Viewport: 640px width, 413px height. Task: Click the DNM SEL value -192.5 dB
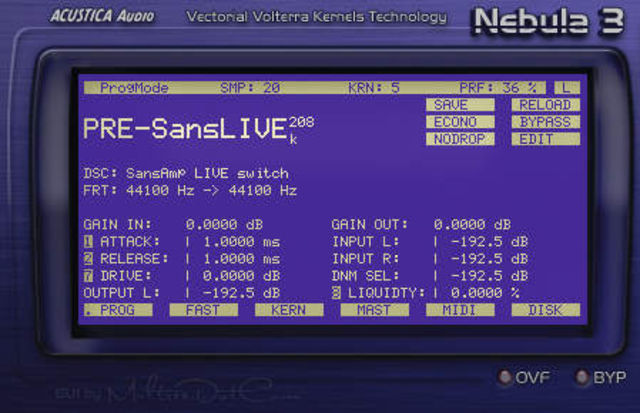489,276
